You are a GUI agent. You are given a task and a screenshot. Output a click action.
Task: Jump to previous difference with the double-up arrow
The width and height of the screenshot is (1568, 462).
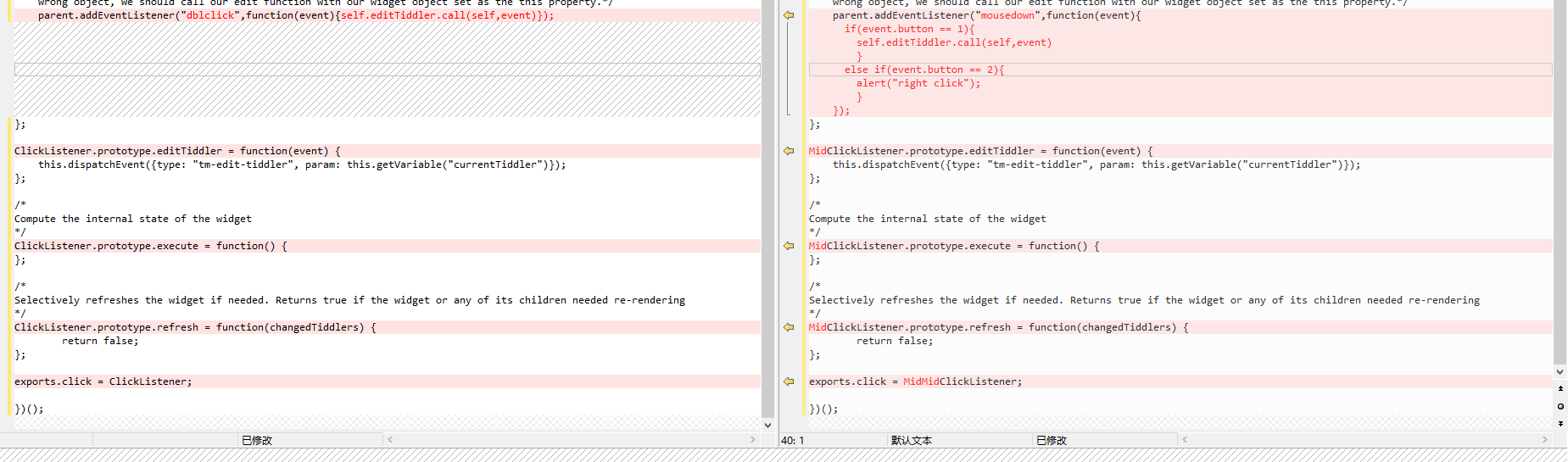pos(1560,388)
